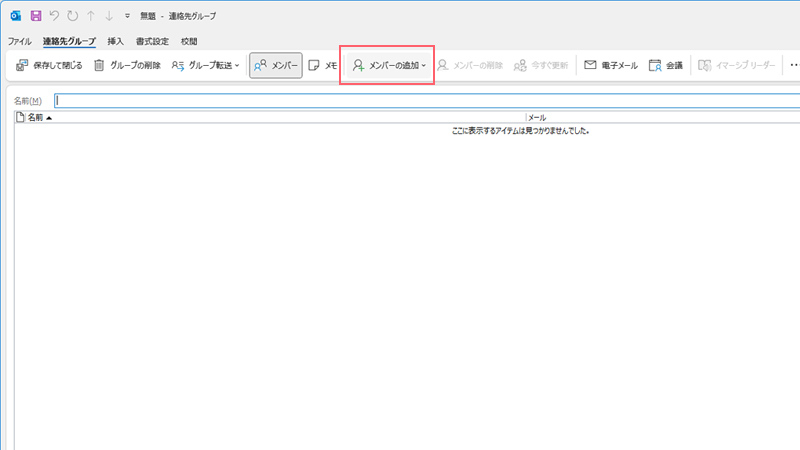The image size is (800, 450).
Task: Open the 書式設定 ribbon tab
Action: pyautogui.click(x=152, y=41)
